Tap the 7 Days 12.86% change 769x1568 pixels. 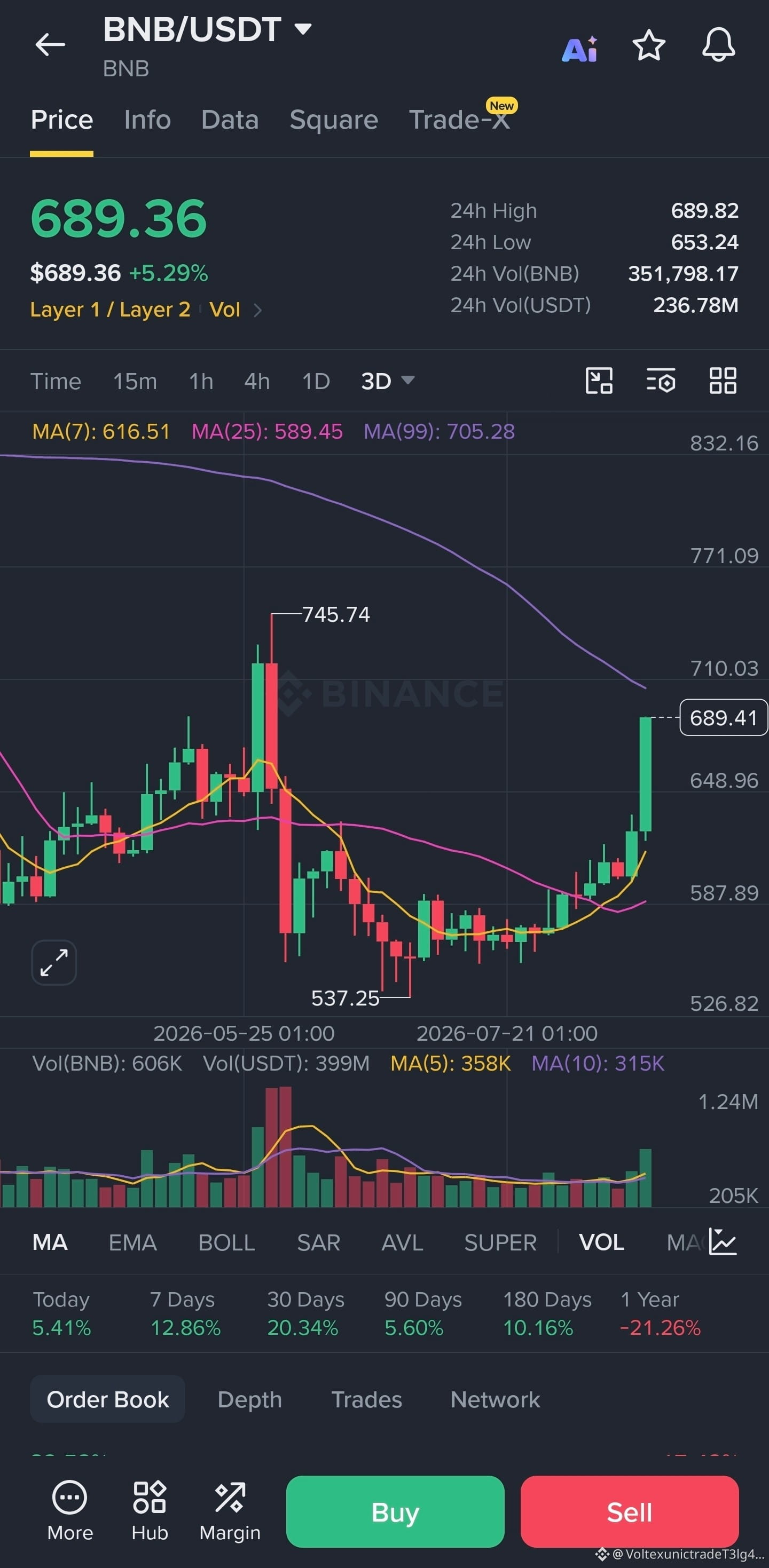[x=185, y=1313]
